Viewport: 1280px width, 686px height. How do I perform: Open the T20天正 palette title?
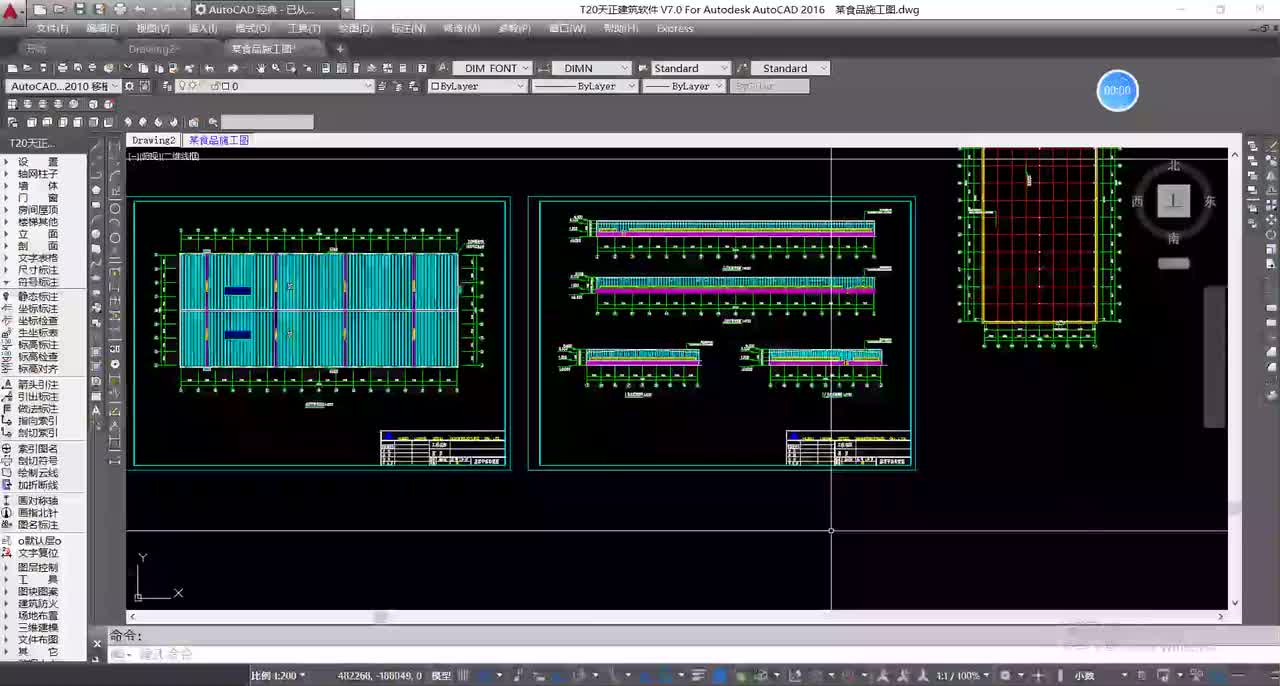tap(32, 143)
